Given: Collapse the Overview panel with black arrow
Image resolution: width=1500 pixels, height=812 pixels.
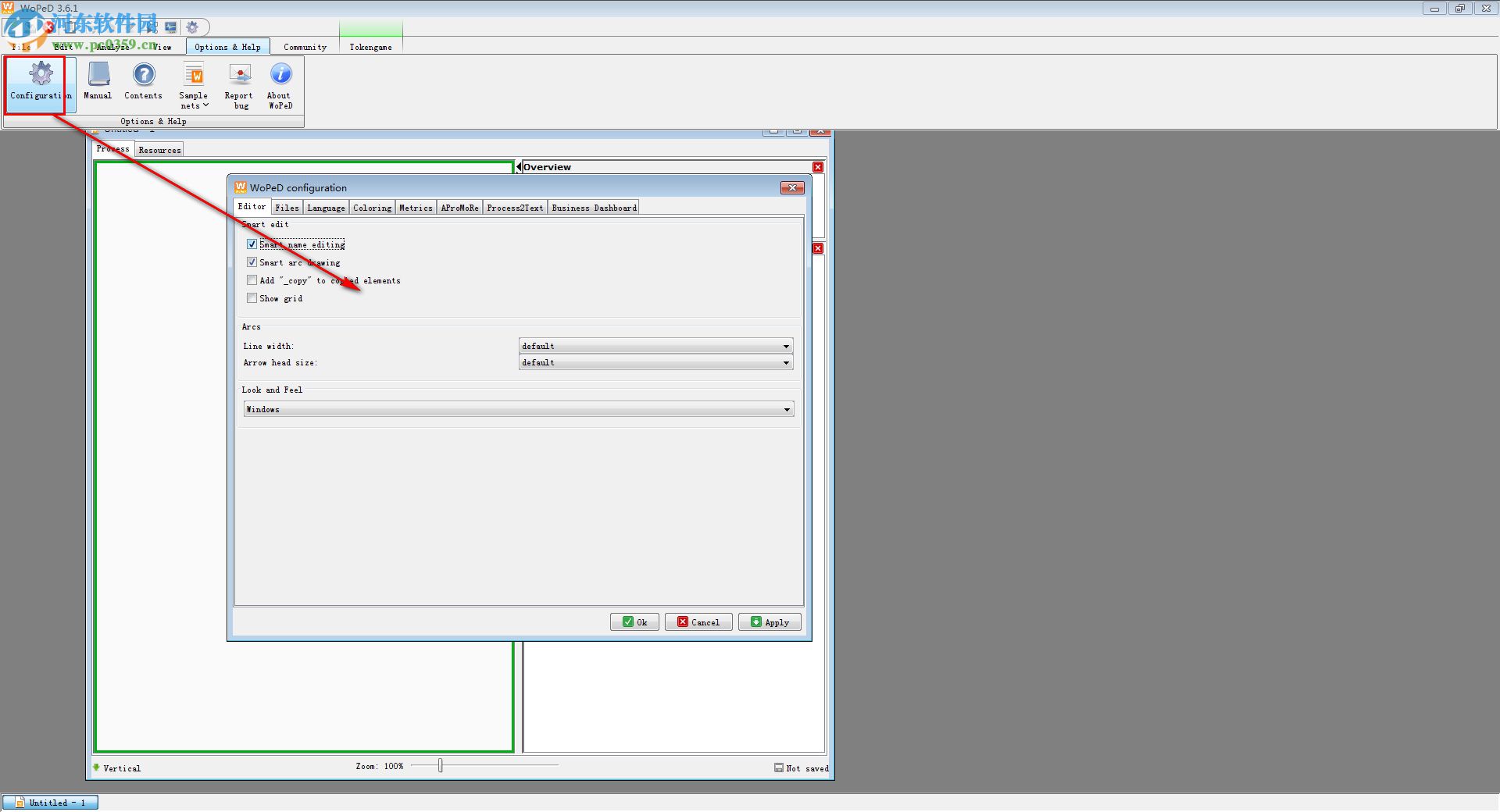Looking at the screenshot, I should [x=519, y=167].
